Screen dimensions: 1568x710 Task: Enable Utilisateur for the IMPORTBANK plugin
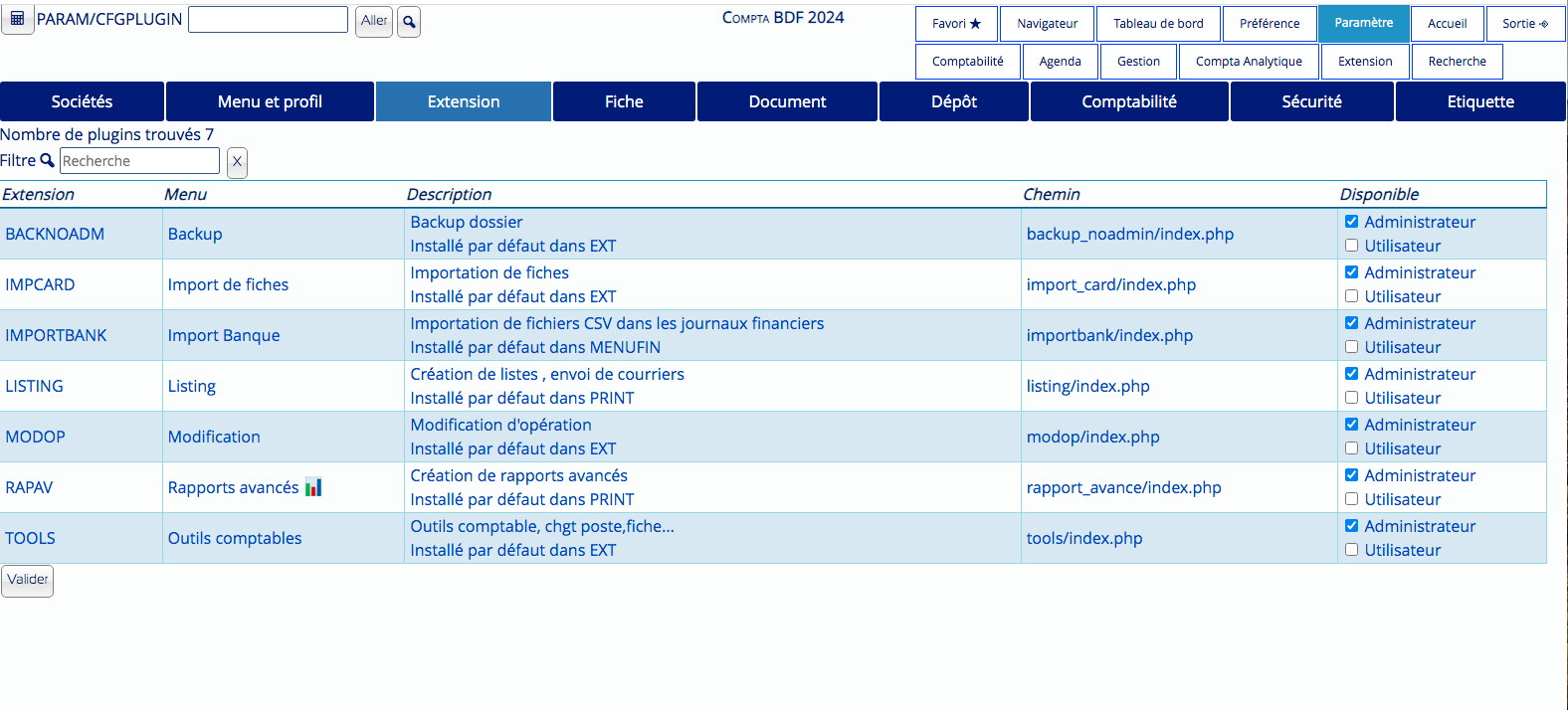click(x=1351, y=347)
